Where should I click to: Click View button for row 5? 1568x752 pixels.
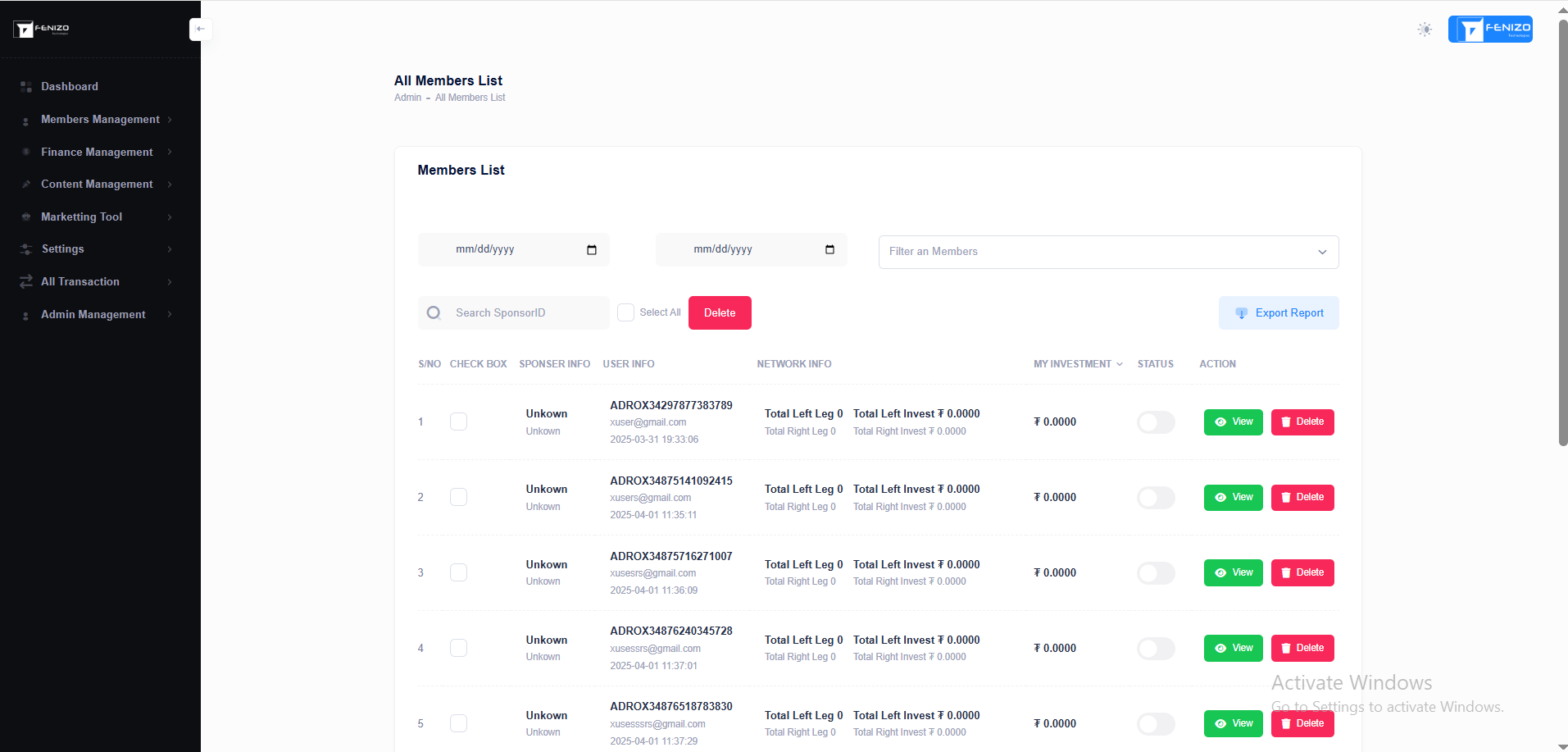click(1234, 724)
